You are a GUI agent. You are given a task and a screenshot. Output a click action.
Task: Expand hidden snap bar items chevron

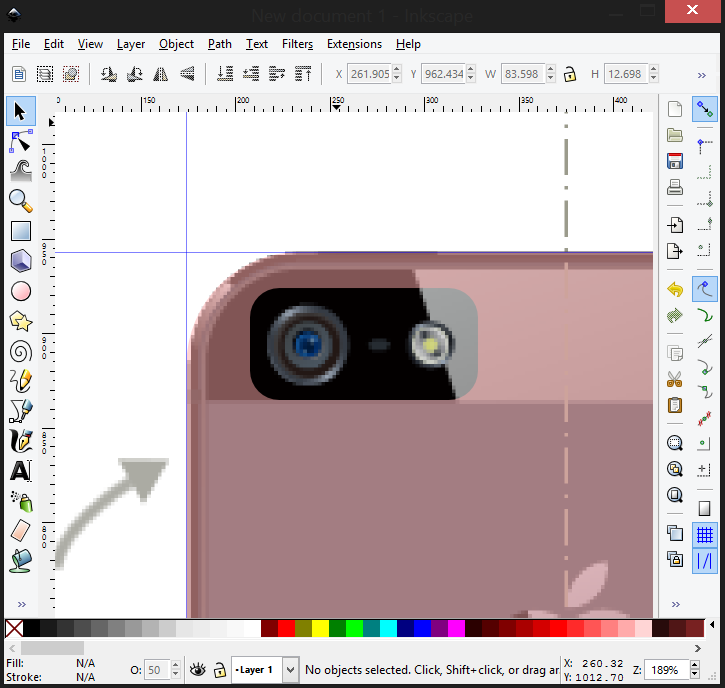pyautogui.click(x=676, y=604)
